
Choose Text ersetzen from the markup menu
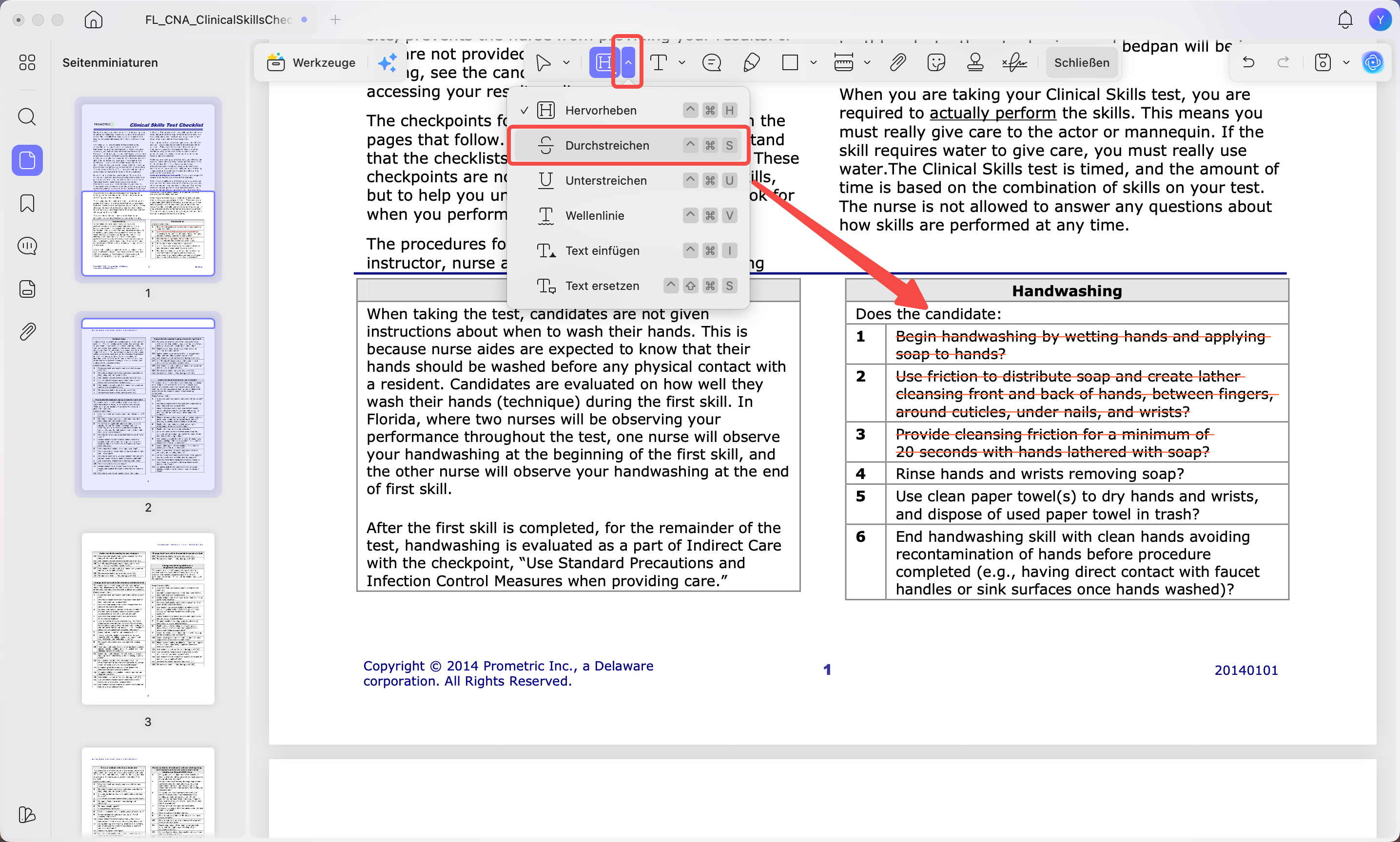pyautogui.click(x=628, y=286)
